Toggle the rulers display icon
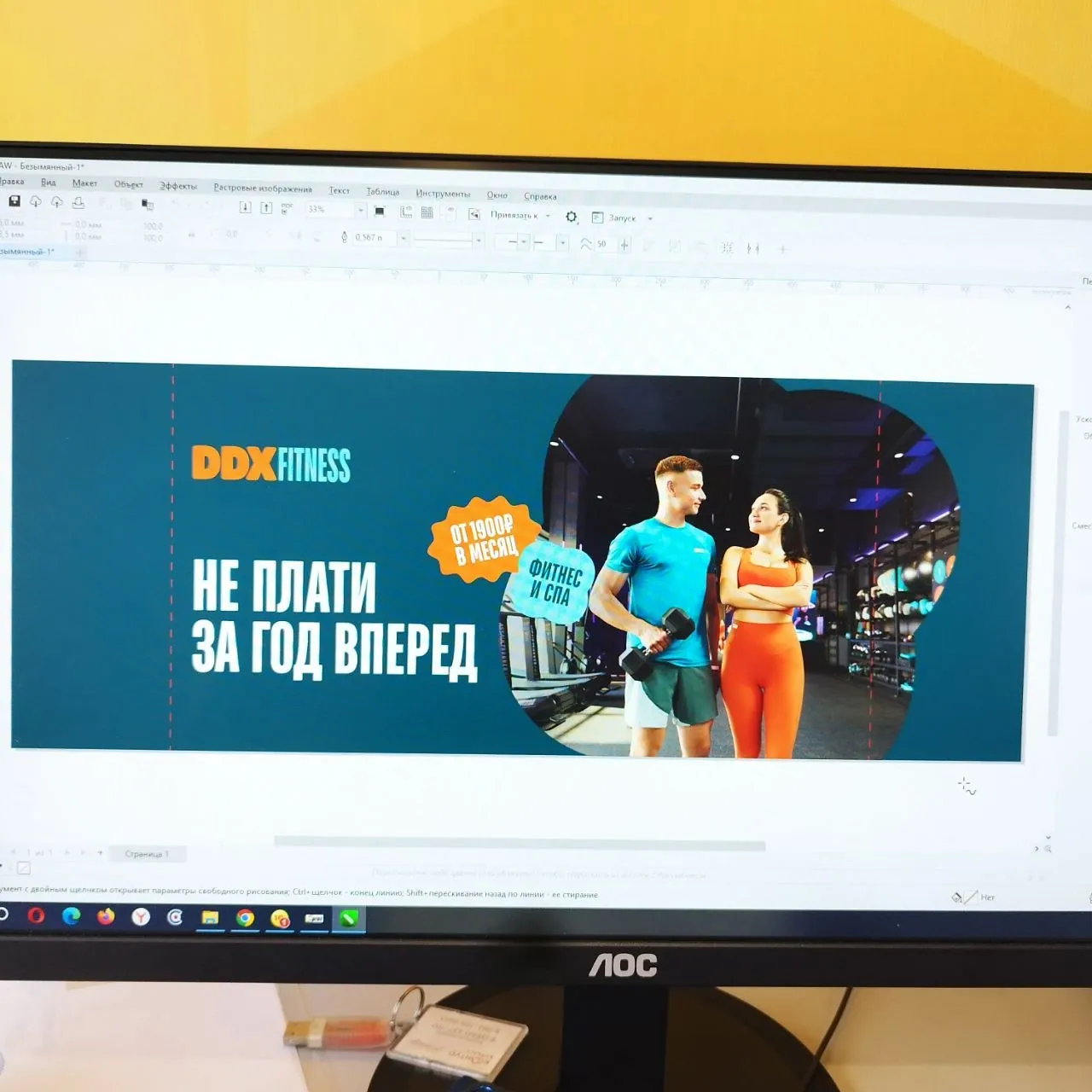Screen dimensions: 1092x1092 [406, 212]
